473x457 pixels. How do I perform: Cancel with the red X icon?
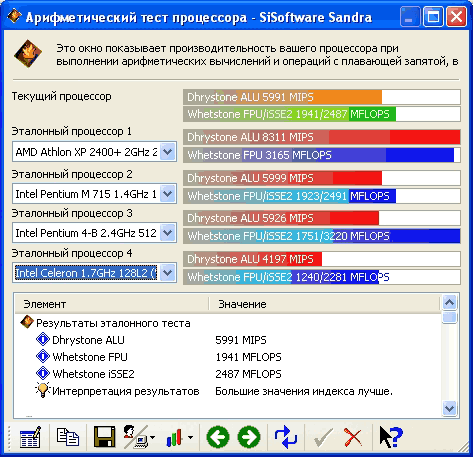click(x=353, y=437)
